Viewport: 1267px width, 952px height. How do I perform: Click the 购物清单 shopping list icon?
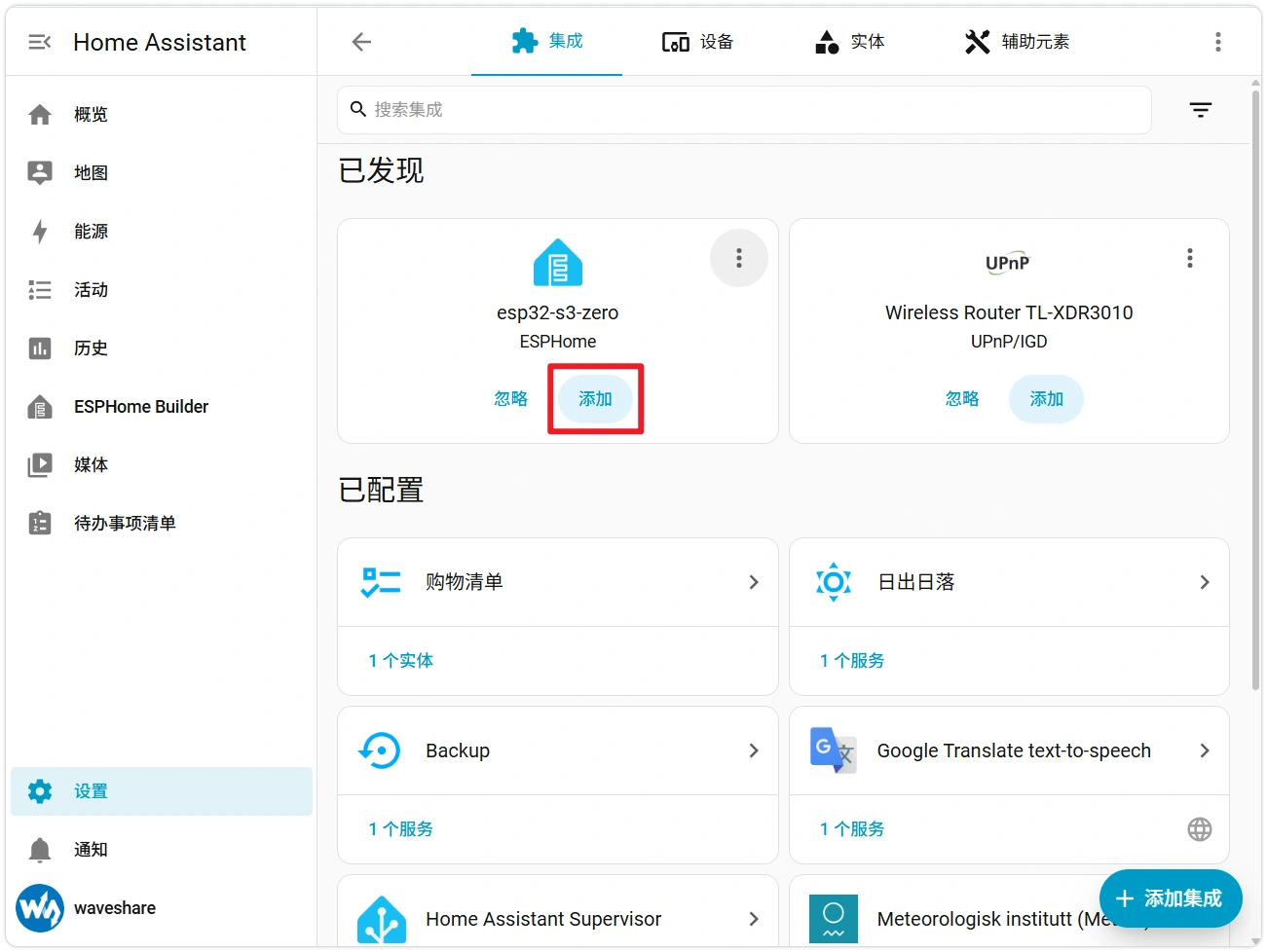381,582
